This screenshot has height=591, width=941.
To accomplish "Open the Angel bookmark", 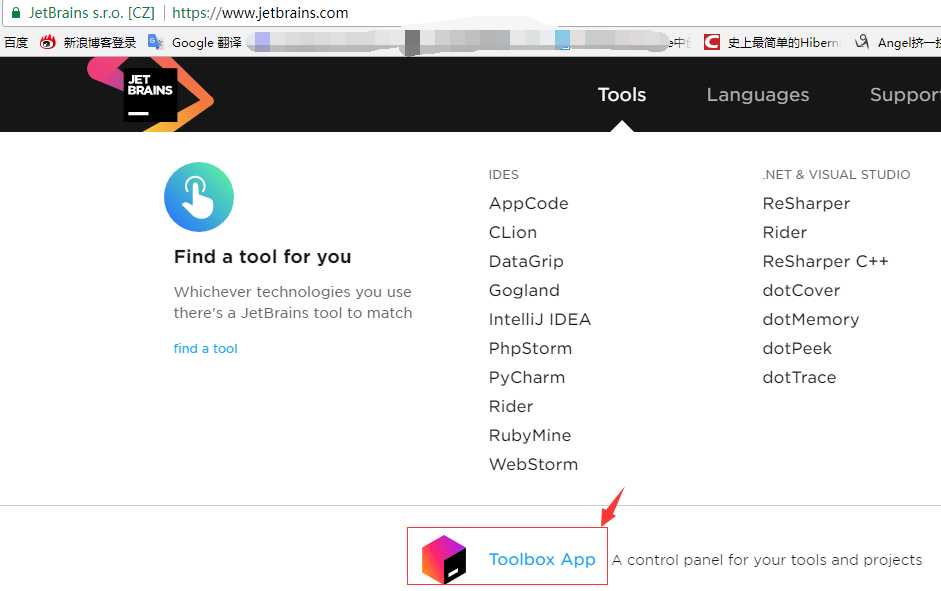I will point(897,42).
